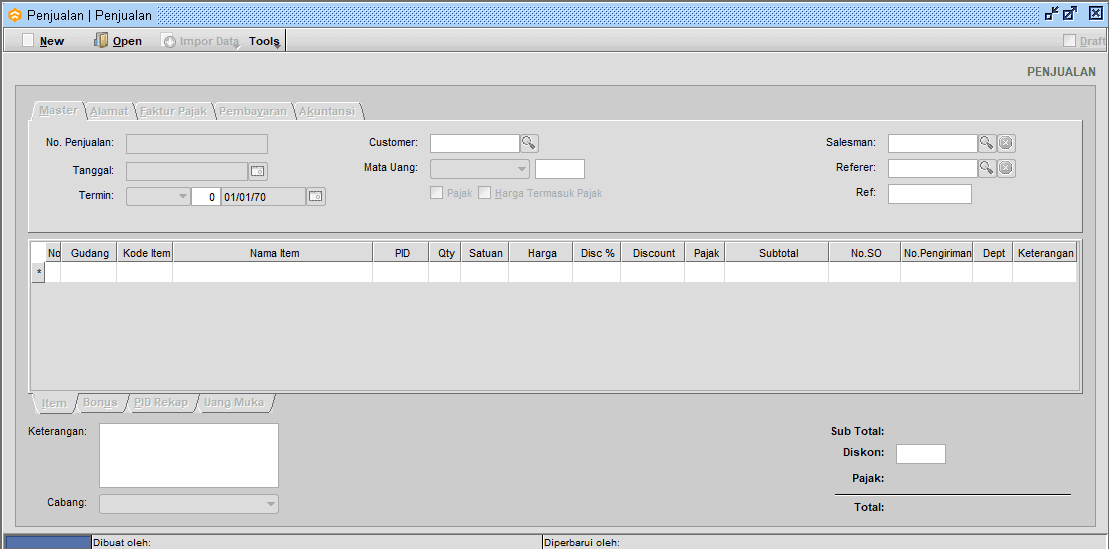Open the Tools toolbar menu

pyautogui.click(x=264, y=41)
